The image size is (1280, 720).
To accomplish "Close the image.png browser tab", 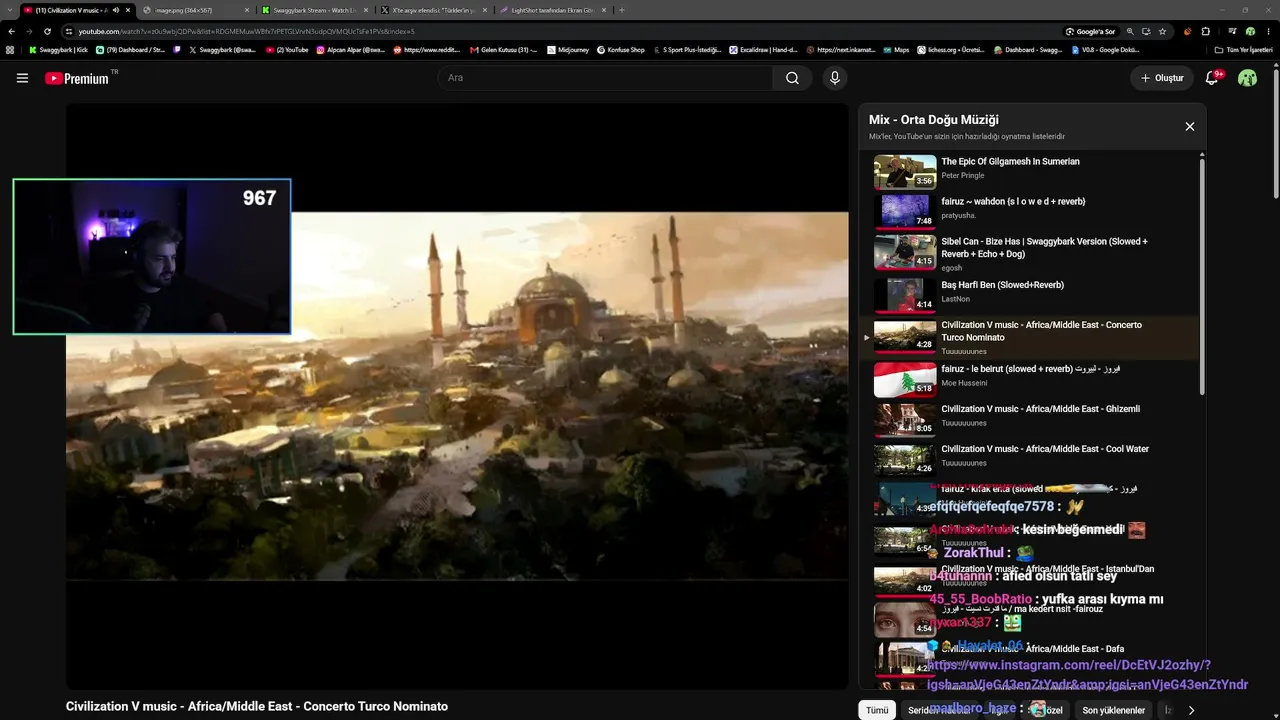I will (x=245, y=10).
